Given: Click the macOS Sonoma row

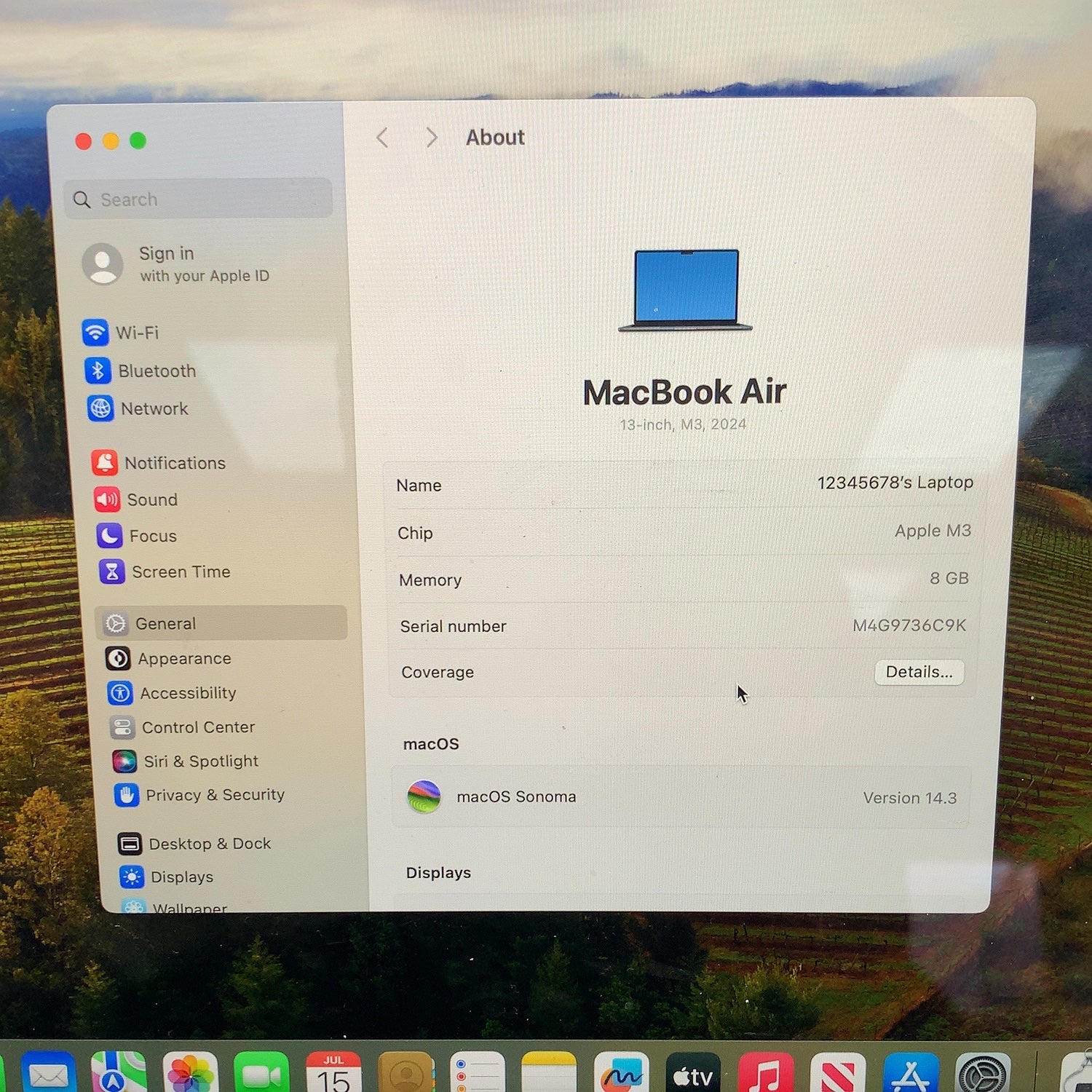Looking at the screenshot, I should click(x=681, y=796).
